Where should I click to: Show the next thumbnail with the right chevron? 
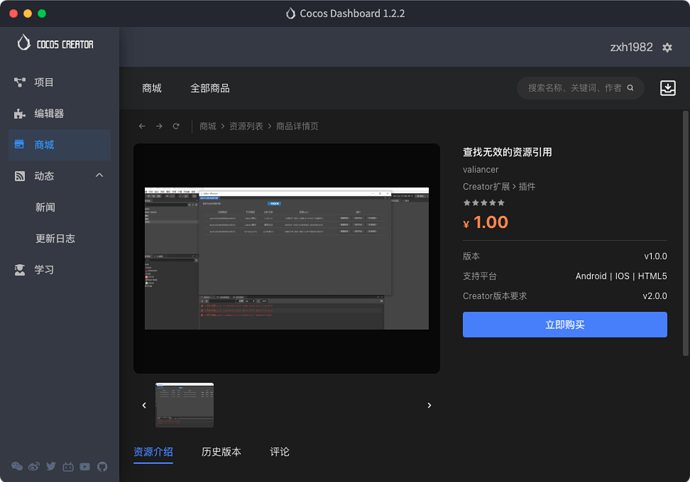[x=429, y=405]
